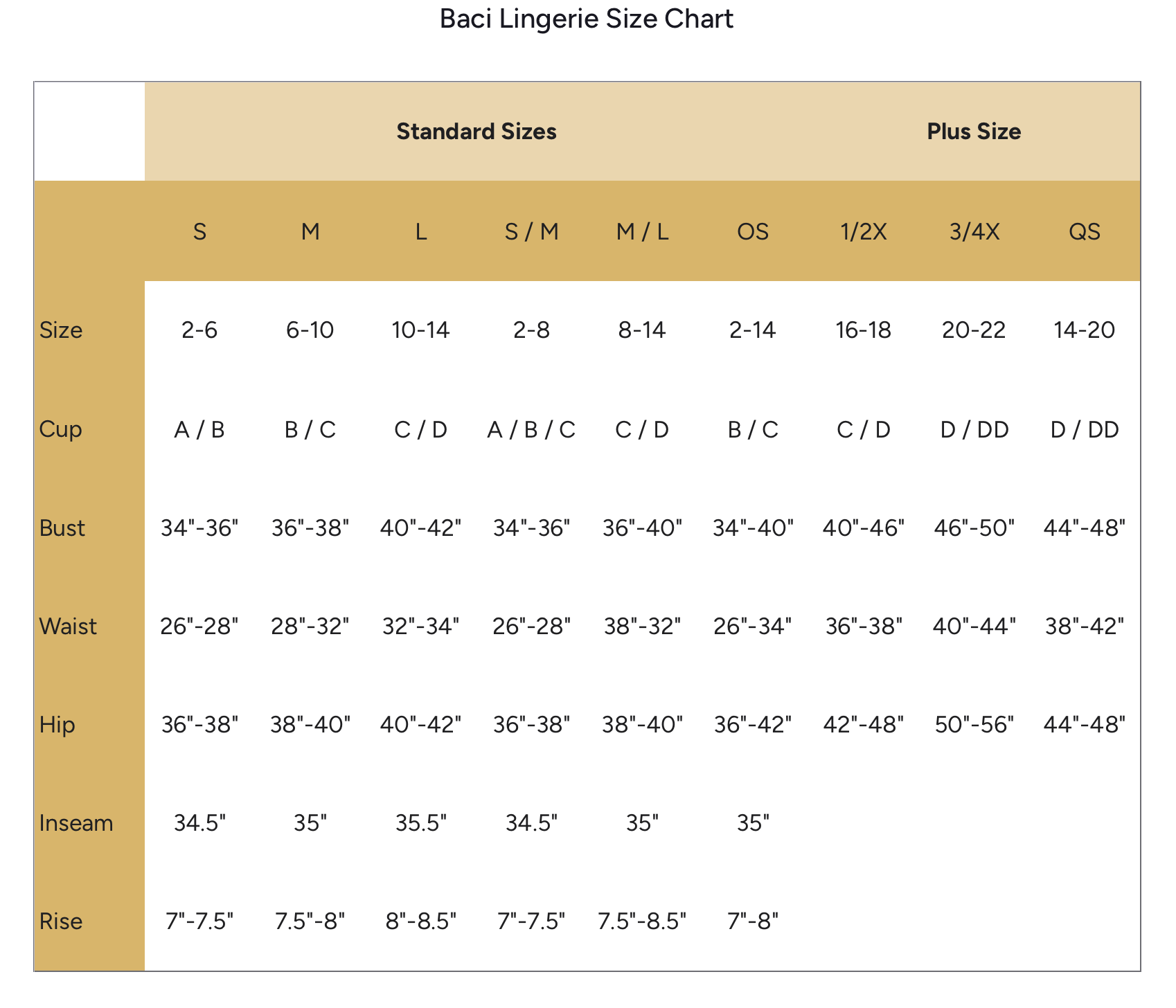
Task: Select the Bust row label
Action: [62, 528]
